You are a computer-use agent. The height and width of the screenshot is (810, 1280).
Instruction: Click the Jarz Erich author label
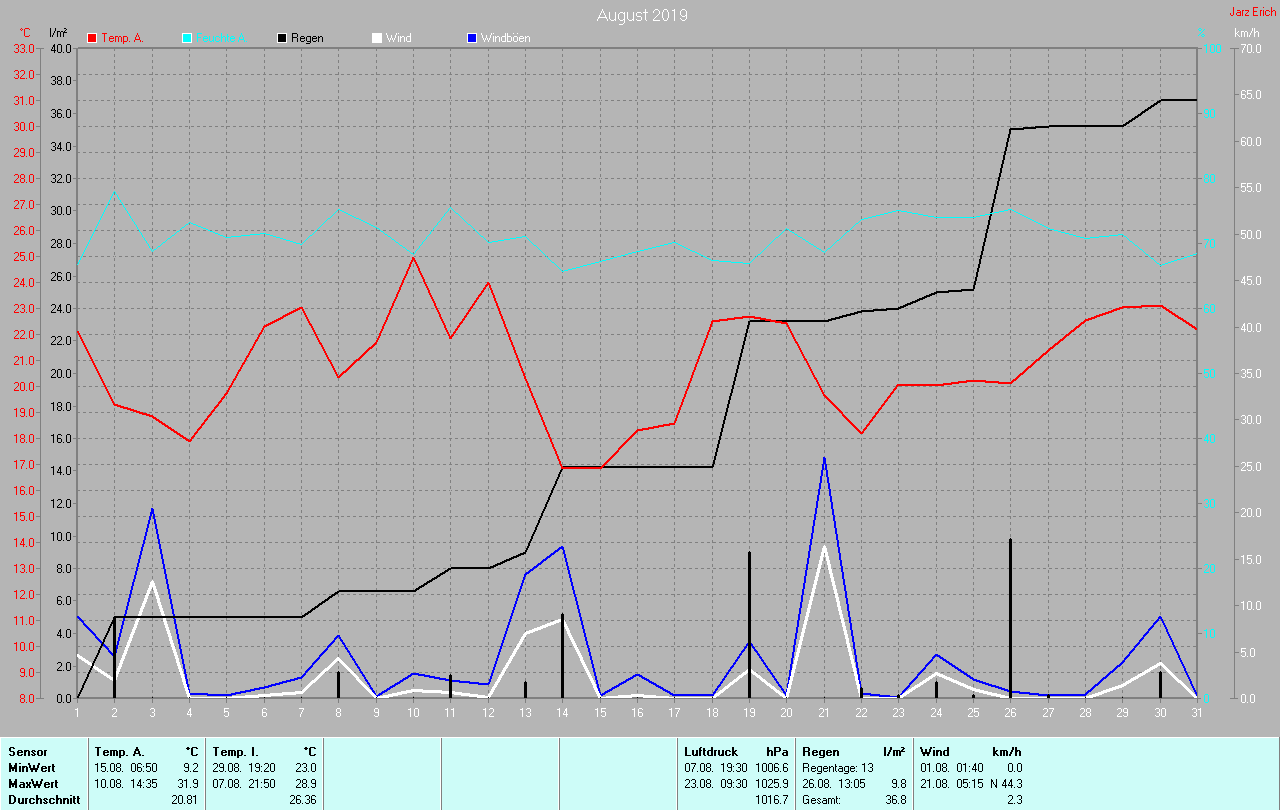click(1252, 12)
